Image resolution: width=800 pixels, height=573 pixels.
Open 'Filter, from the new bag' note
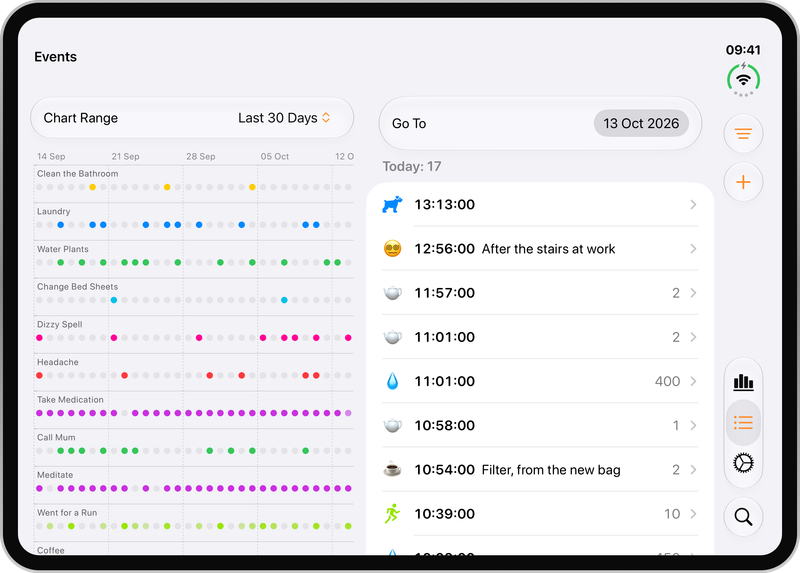click(x=551, y=469)
